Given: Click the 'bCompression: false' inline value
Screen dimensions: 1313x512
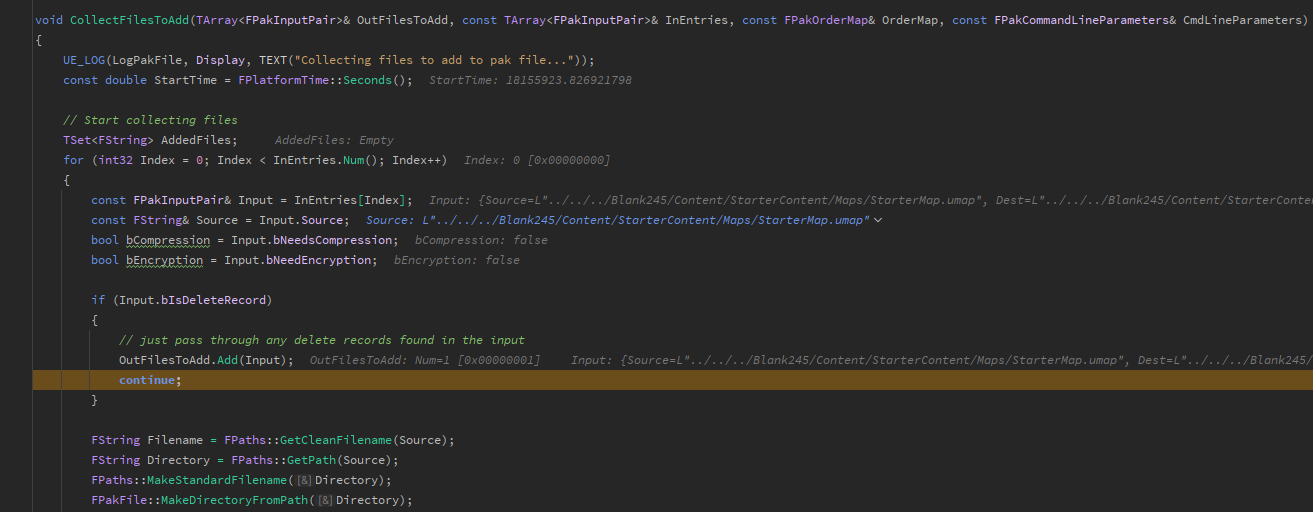Looking at the screenshot, I should coord(481,240).
